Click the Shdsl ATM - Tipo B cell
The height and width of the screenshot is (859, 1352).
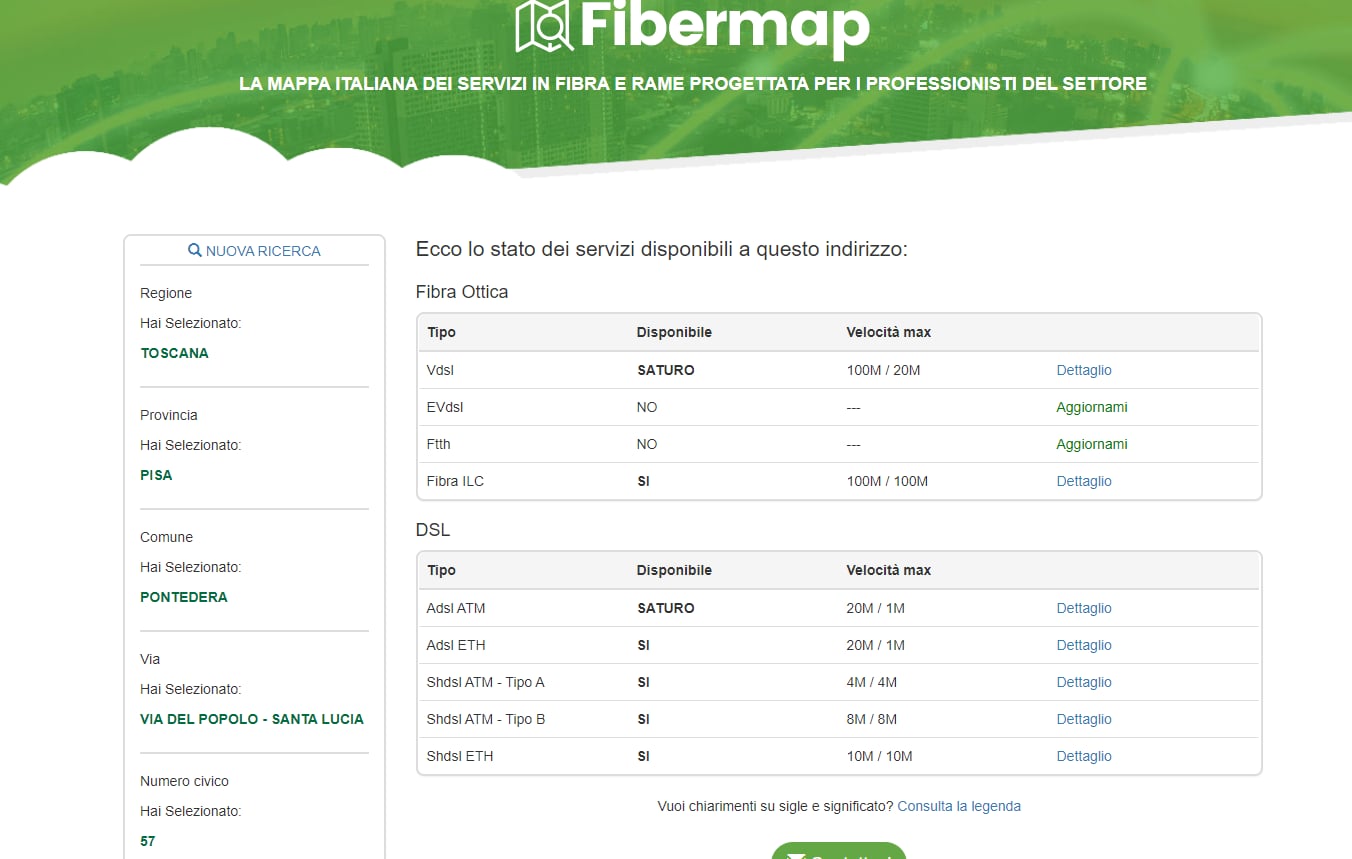486,719
